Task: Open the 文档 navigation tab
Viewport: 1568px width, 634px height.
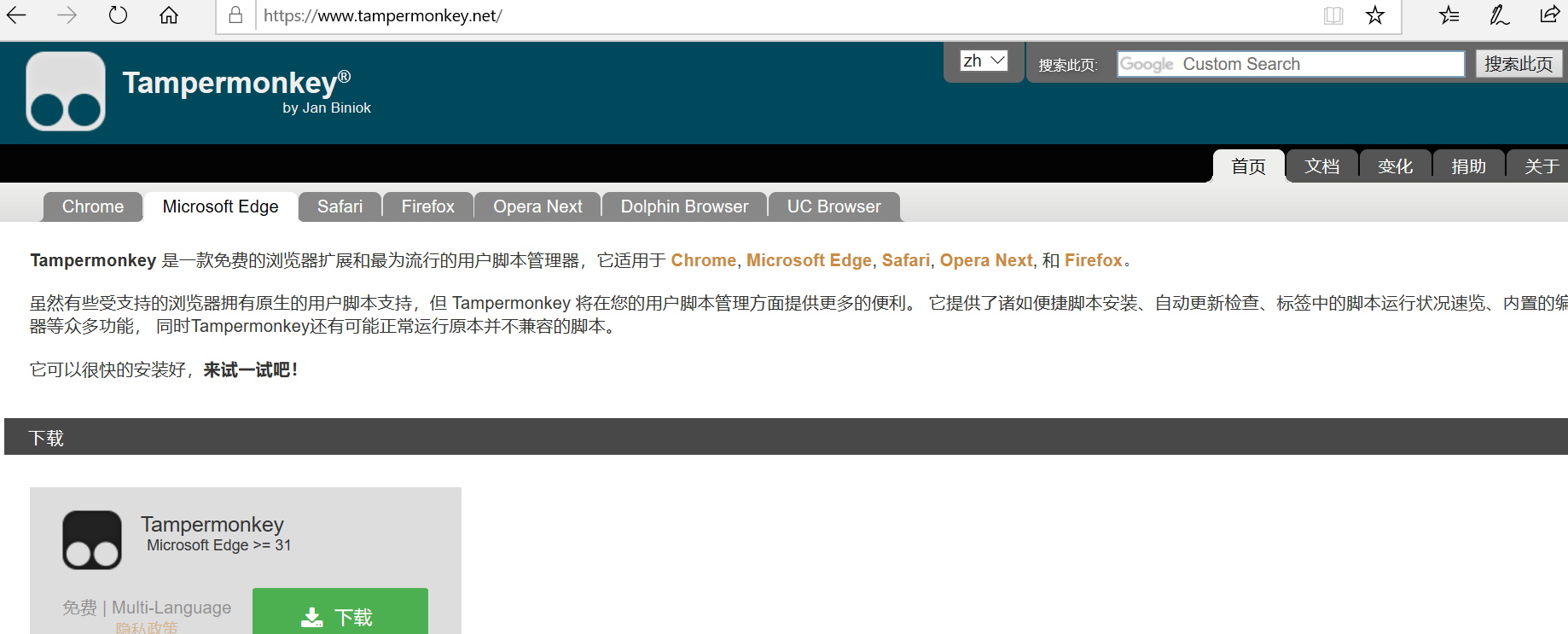Action: coord(1322,166)
